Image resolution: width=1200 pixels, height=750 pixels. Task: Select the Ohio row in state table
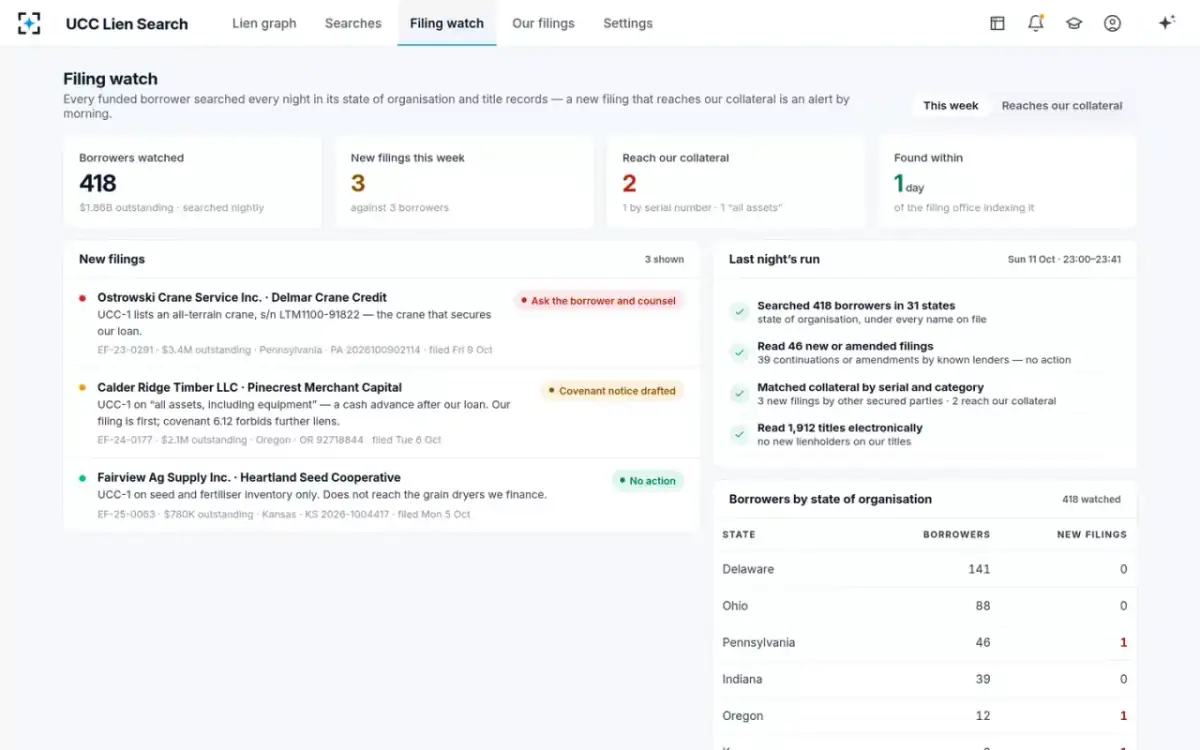point(925,606)
